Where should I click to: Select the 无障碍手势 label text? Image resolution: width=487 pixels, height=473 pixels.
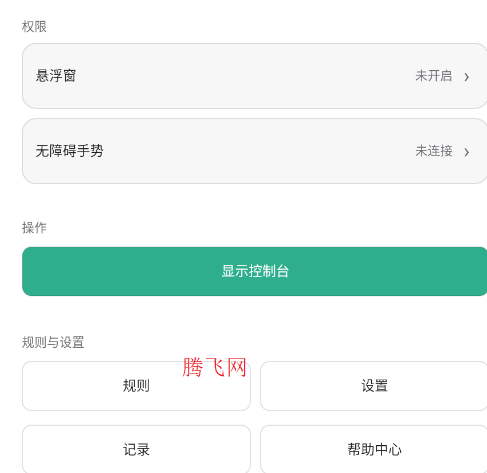click(69, 151)
